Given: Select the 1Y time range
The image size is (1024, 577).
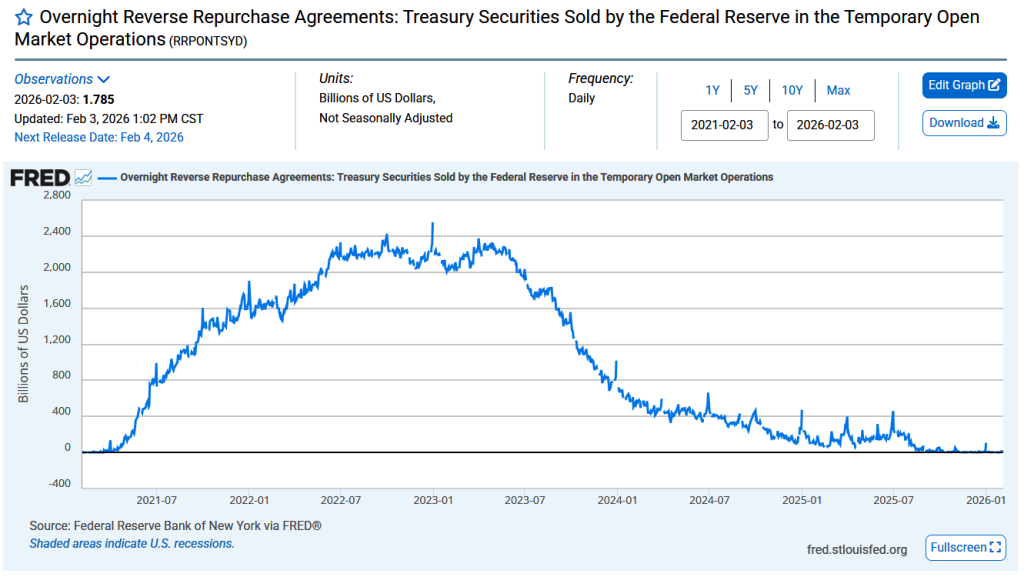Looking at the screenshot, I should tap(712, 90).
